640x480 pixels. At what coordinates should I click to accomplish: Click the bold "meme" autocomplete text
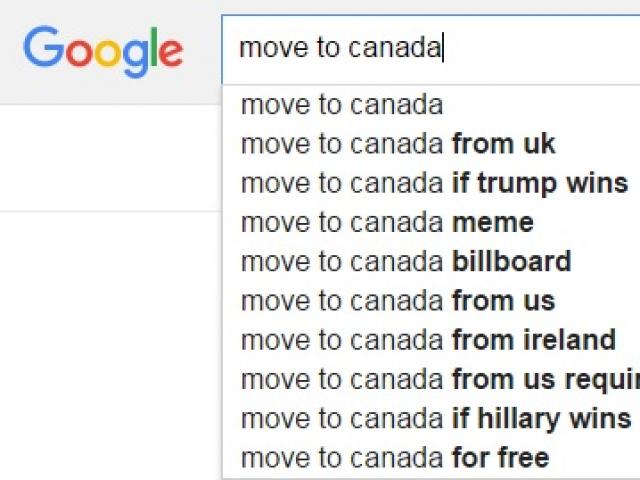coord(493,222)
